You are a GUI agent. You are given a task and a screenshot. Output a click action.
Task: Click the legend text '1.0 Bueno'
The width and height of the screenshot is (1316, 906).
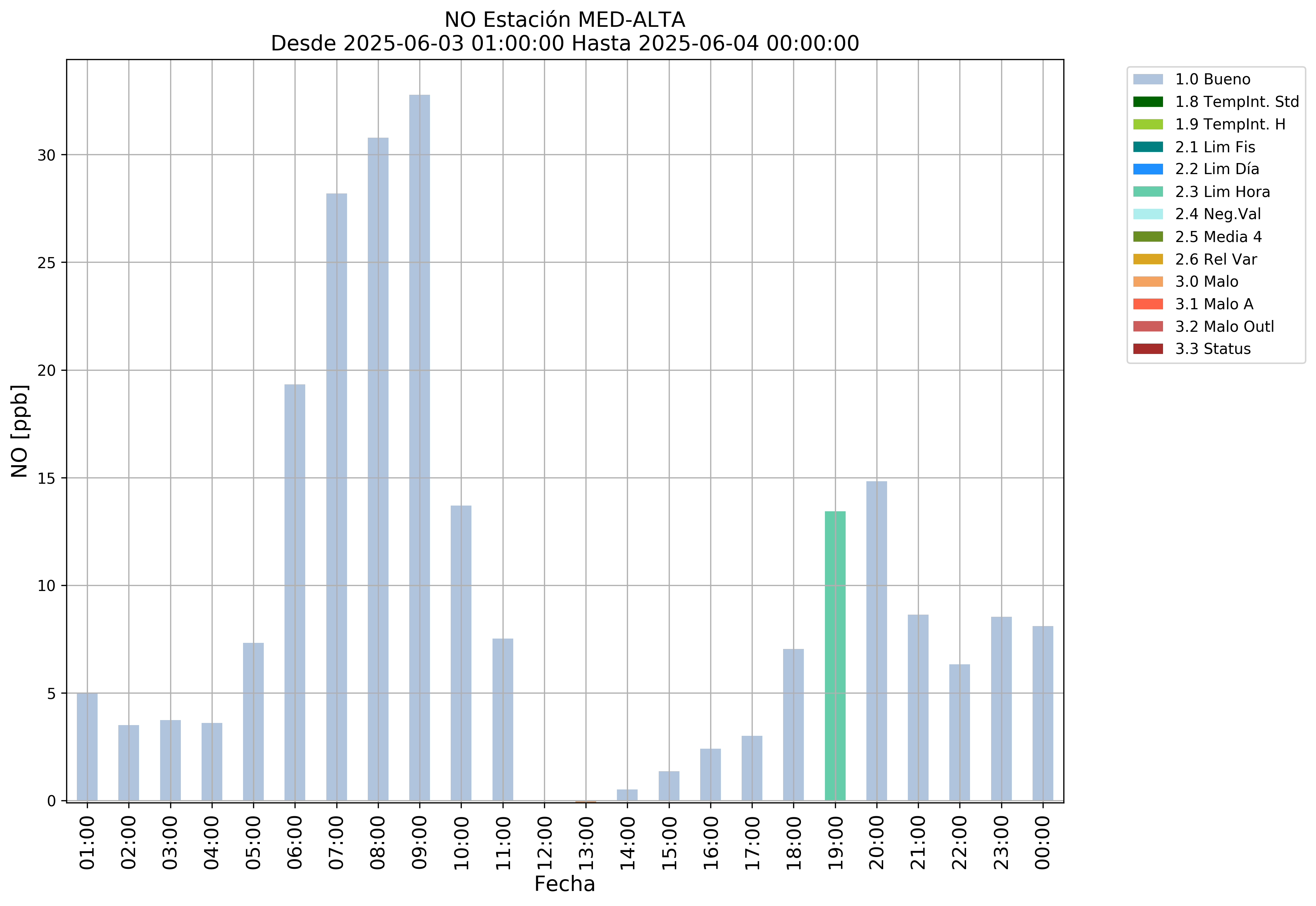tap(1213, 79)
